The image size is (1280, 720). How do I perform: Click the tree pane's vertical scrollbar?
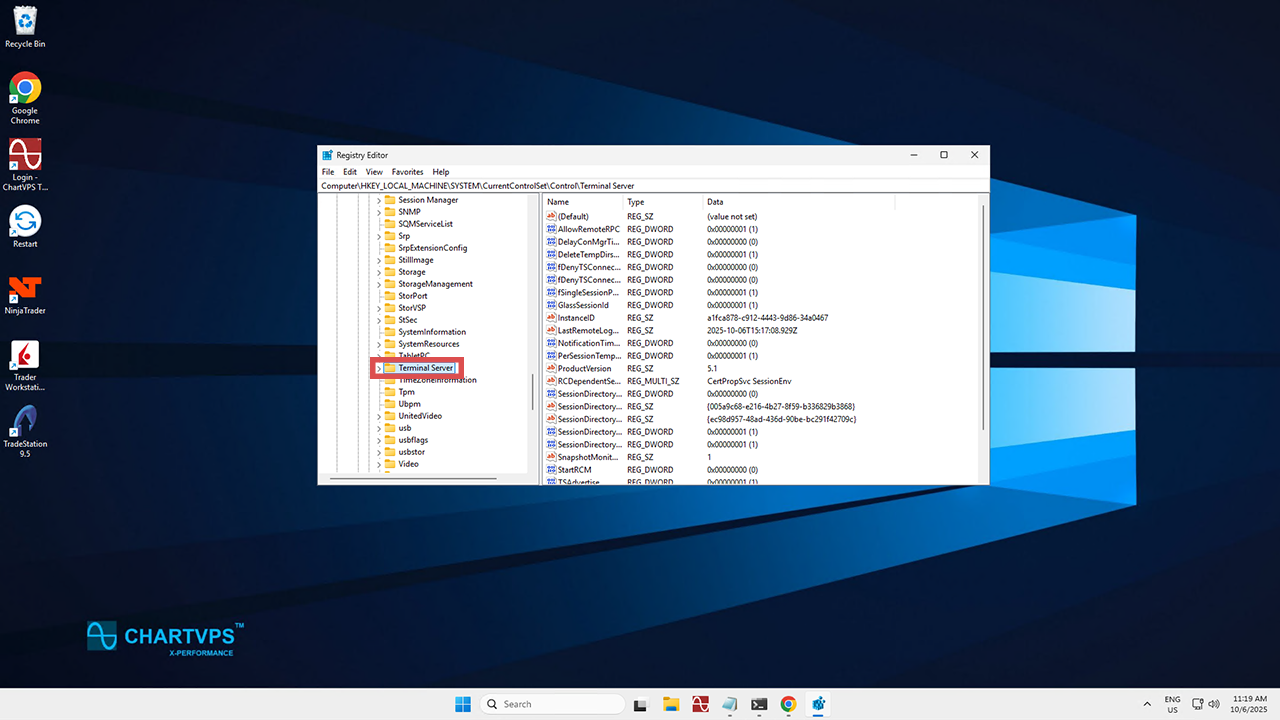pyautogui.click(x=532, y=392)
